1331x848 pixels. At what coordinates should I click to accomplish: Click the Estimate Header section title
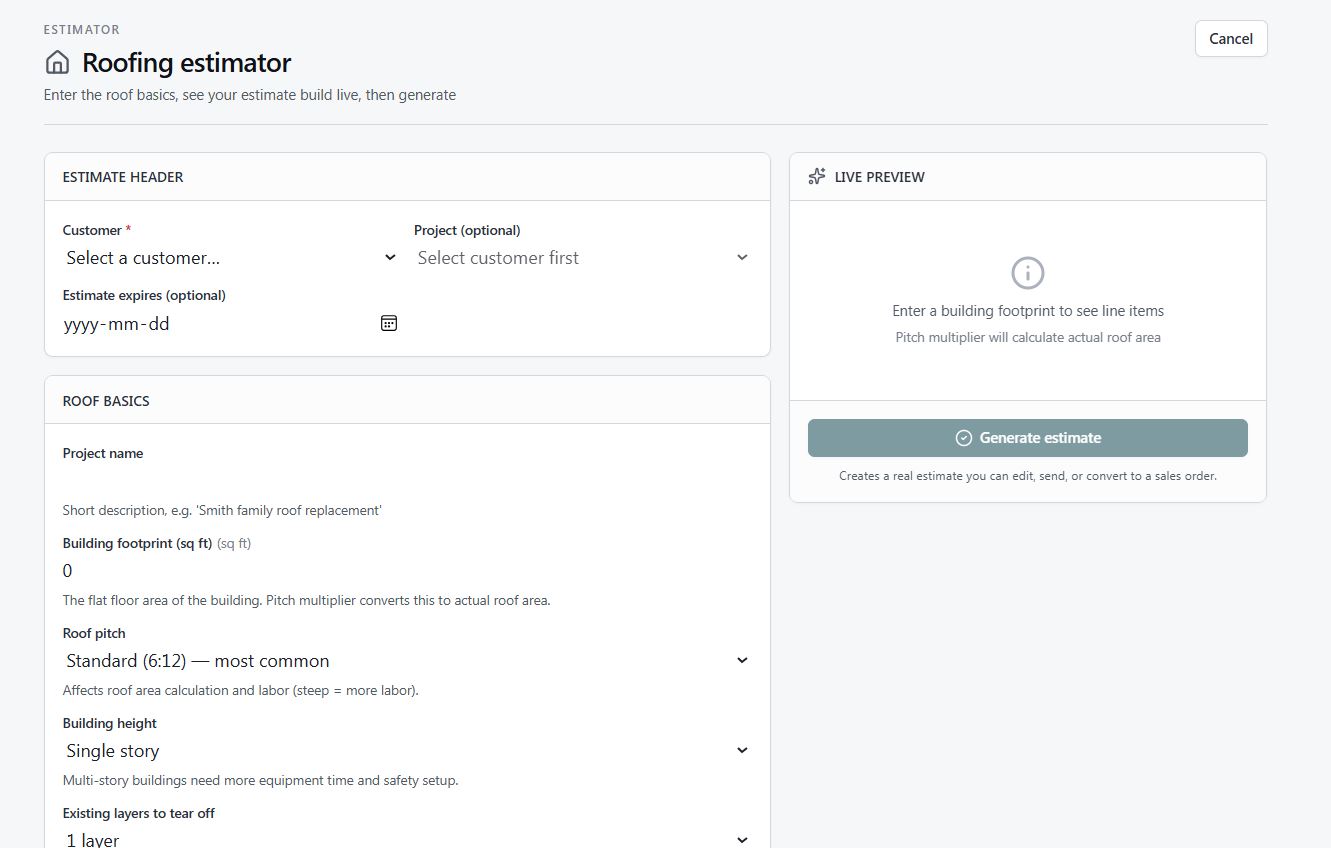[x=123, y=177]
